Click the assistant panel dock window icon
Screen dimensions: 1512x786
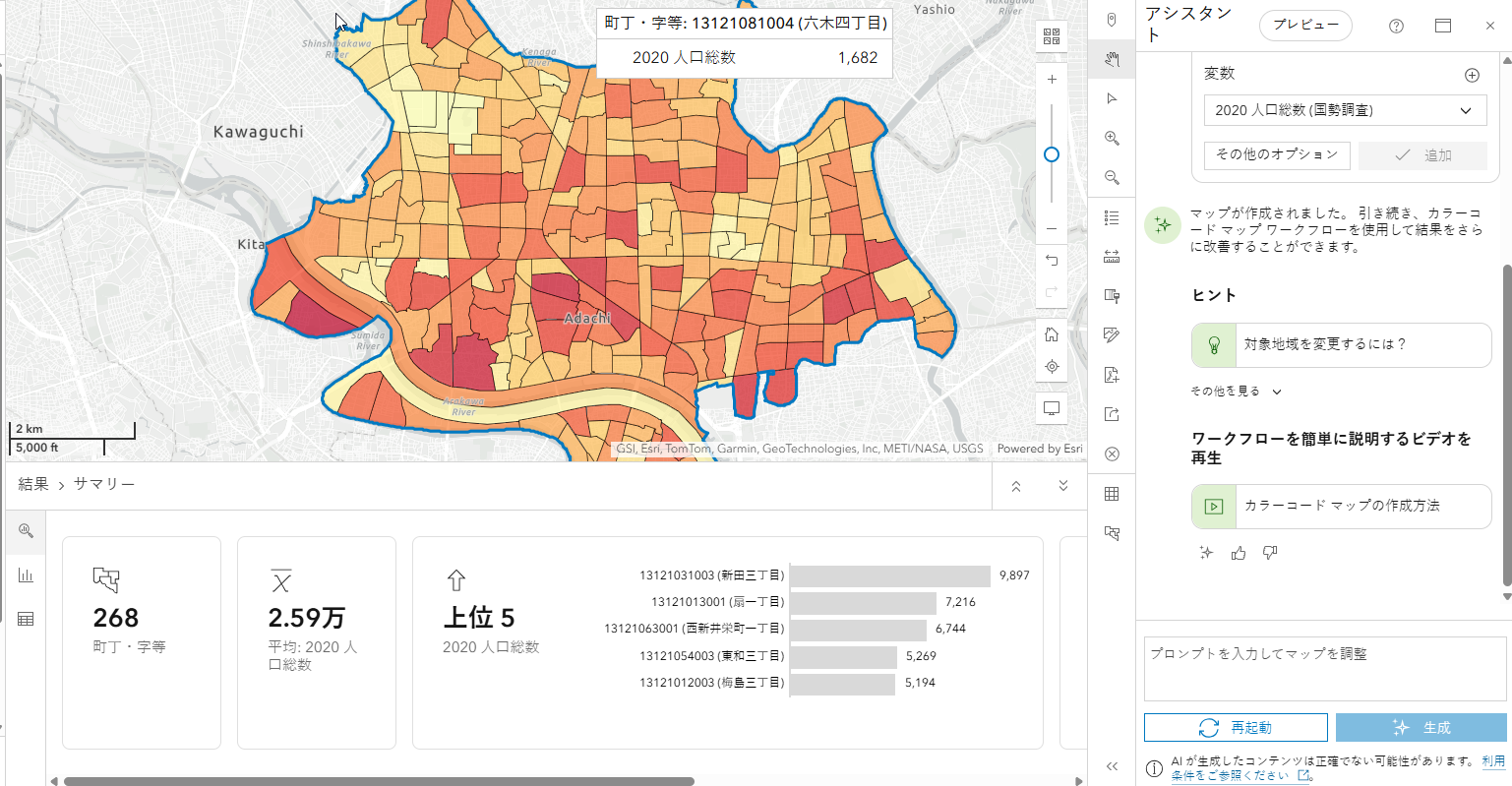(x=1443, y=26)
